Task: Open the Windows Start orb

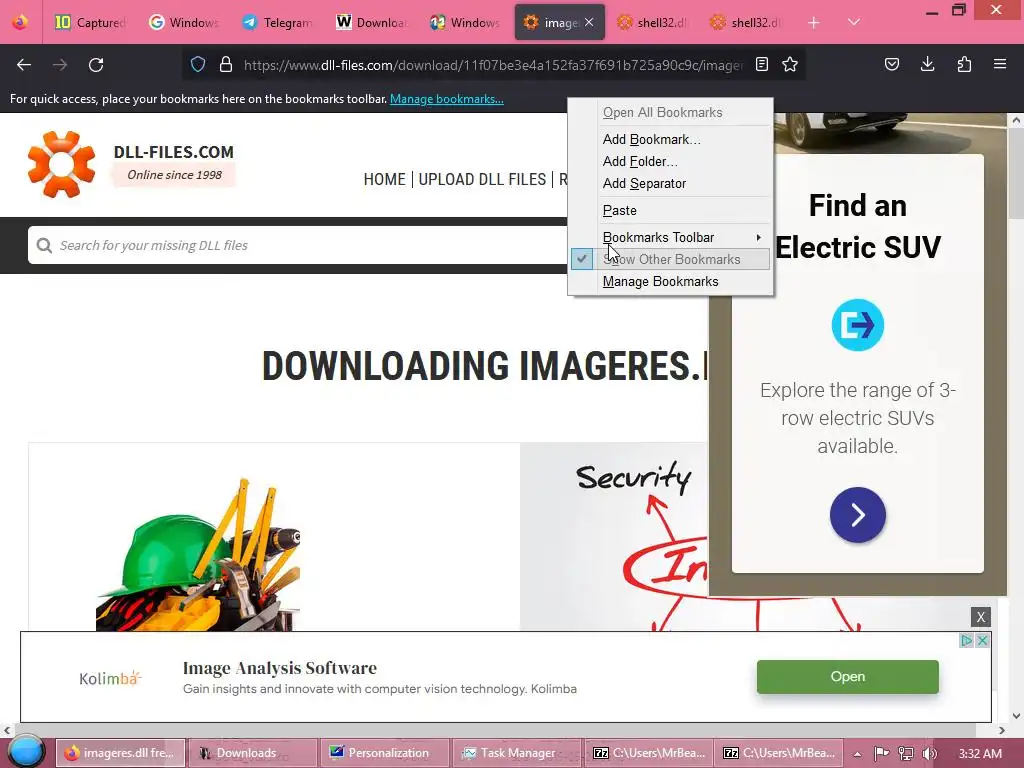Action: point(26,752)
